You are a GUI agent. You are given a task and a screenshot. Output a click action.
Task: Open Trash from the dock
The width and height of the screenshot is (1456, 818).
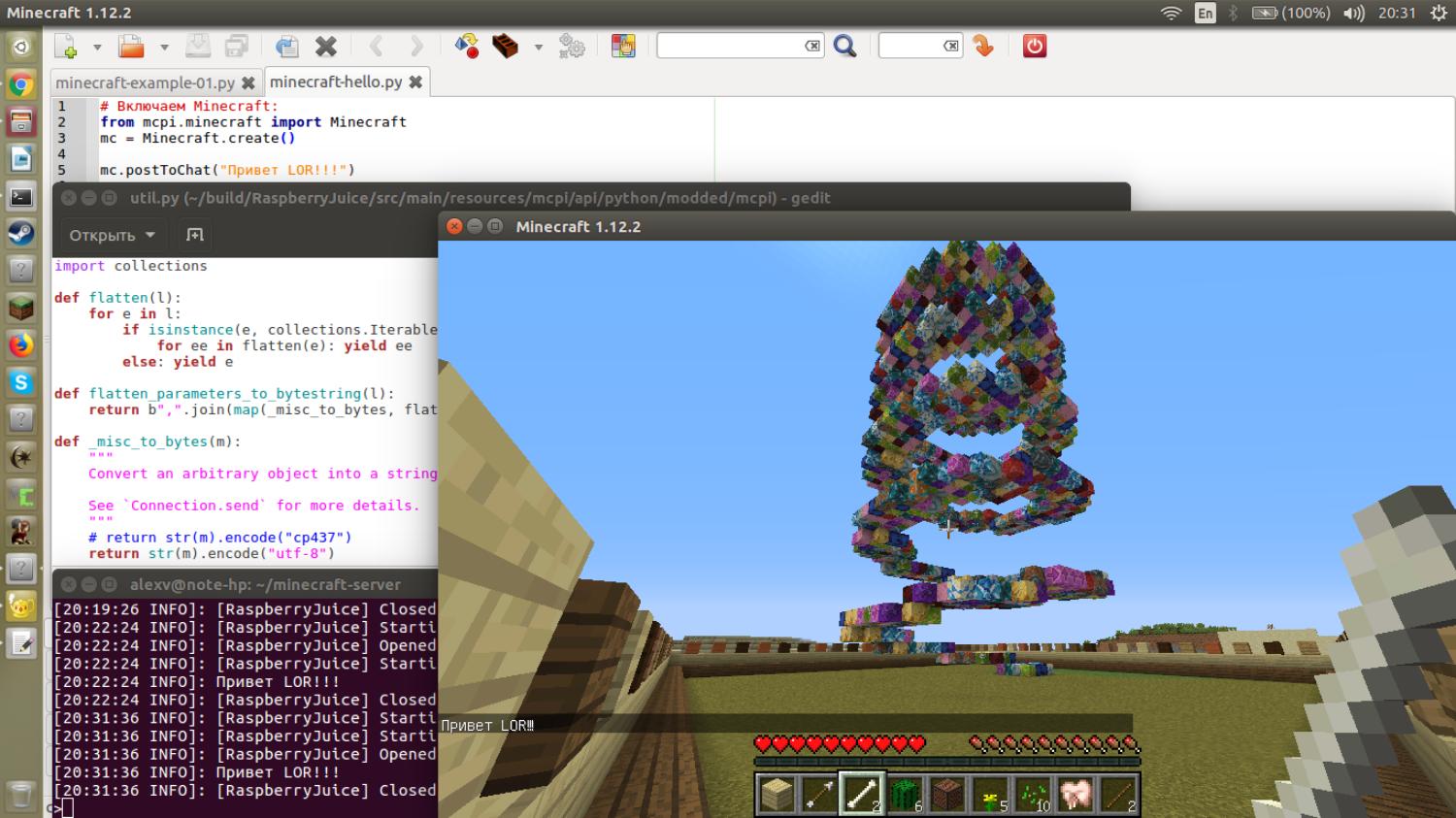[x=21, y=795]
